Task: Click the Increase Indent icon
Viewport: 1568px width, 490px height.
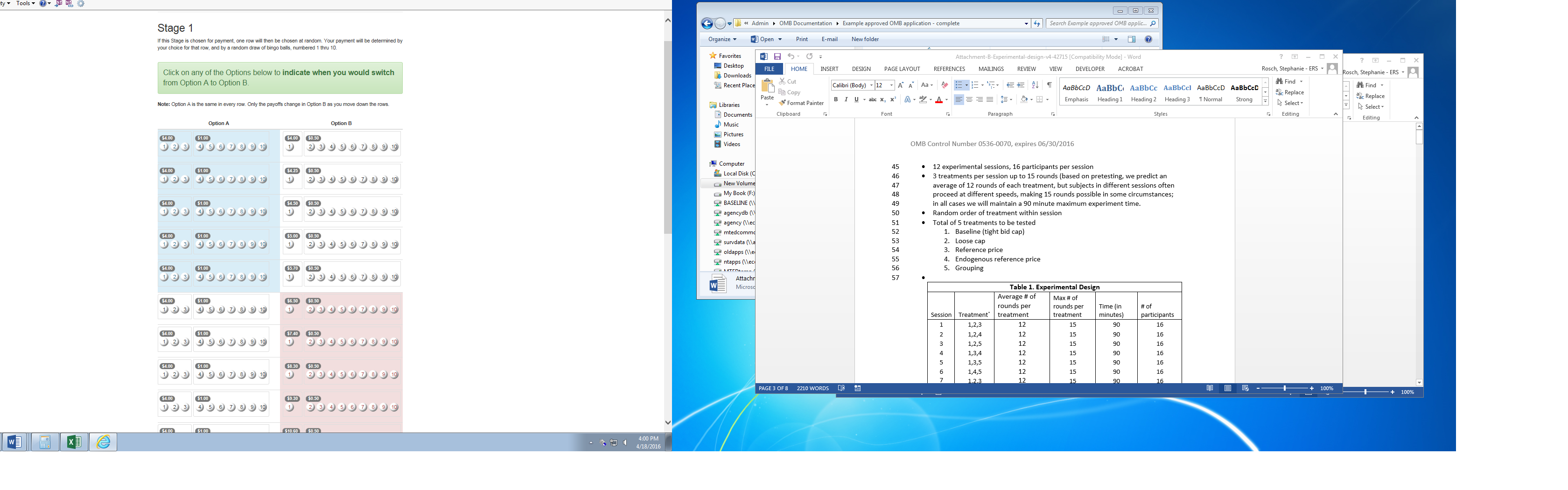Action: (1021, 85)
